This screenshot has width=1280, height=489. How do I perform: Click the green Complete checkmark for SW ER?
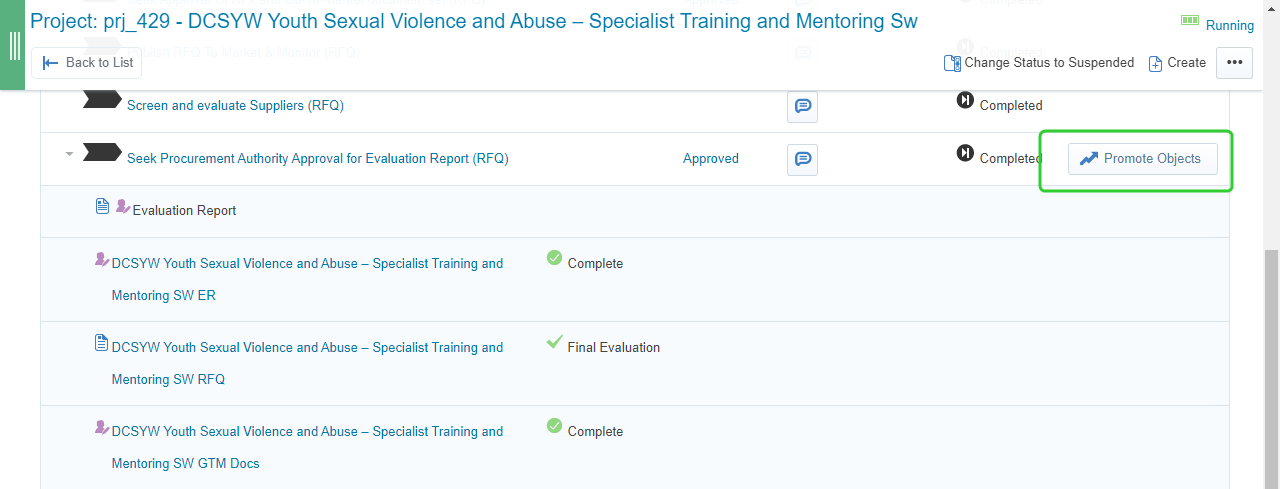tap(554, 258)
